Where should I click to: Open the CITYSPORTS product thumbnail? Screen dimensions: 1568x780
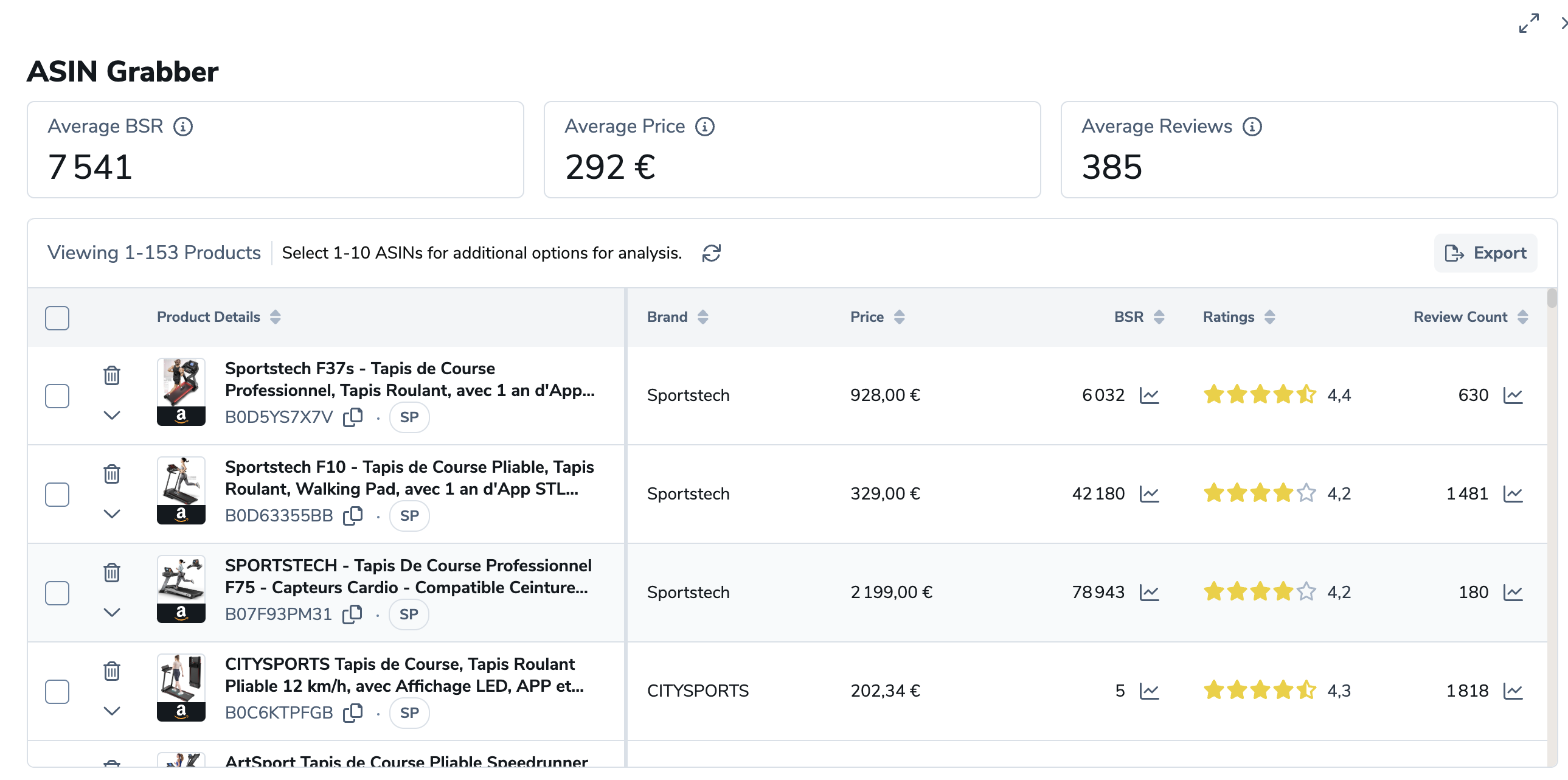click(181, 688)
